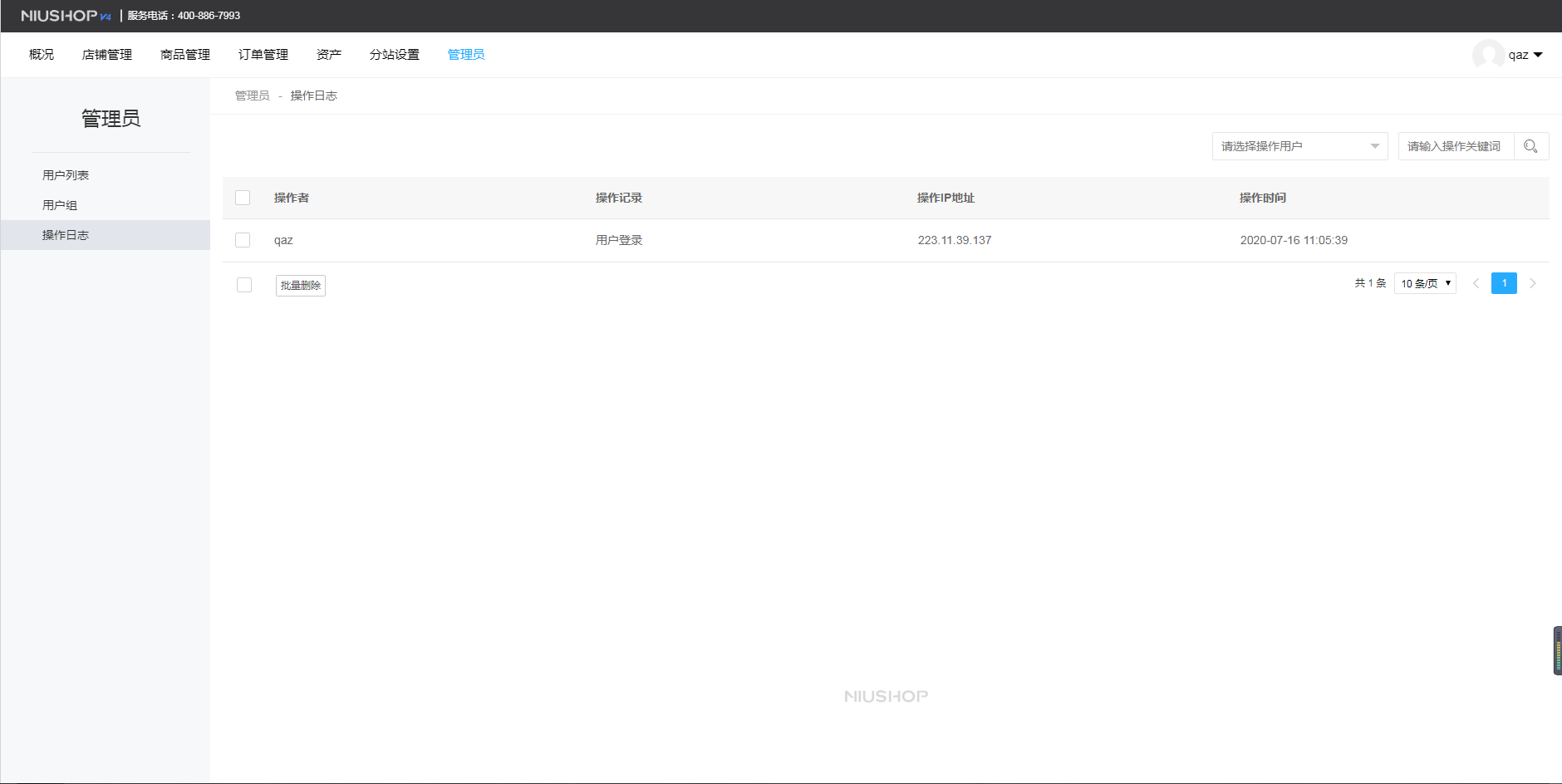This screenshot has height=784, width=1562.
Task: Click the qaz user avatar
Action: [1488, 55]
